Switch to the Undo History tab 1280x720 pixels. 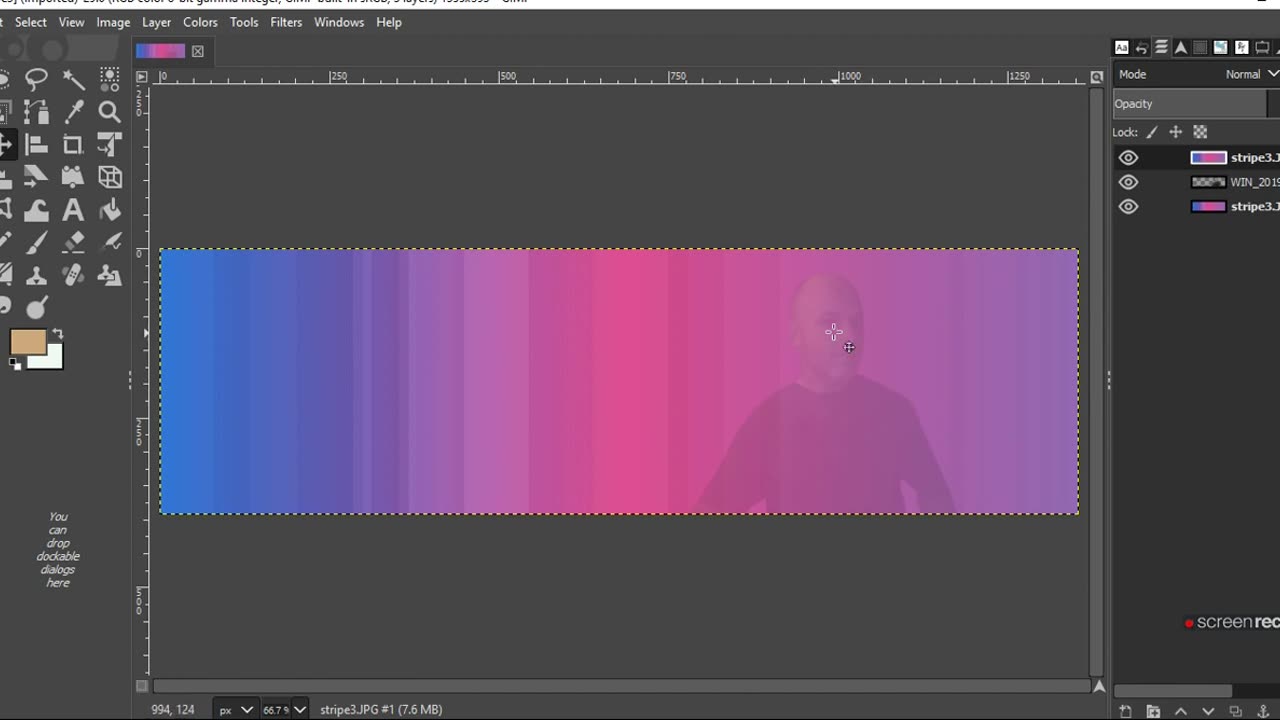[1141, 47]
